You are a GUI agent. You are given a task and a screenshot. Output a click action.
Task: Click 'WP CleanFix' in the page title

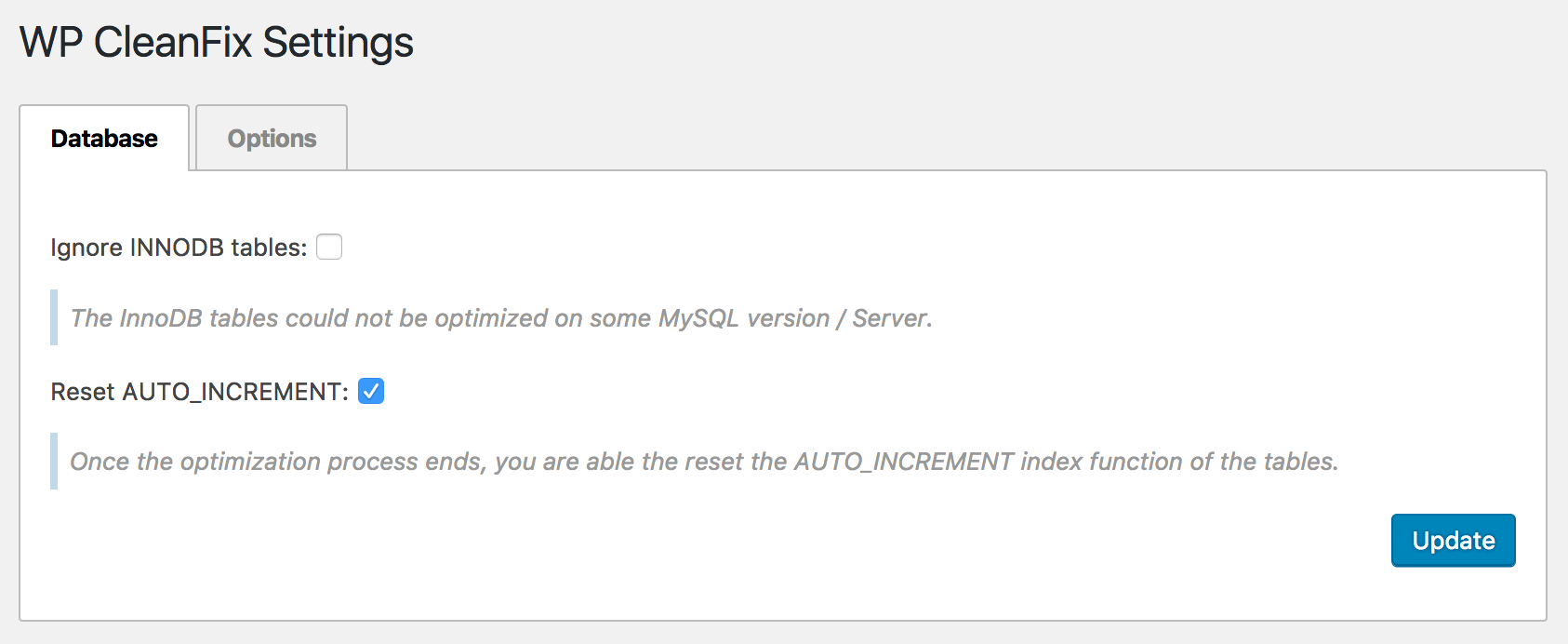tap(136, 43)
